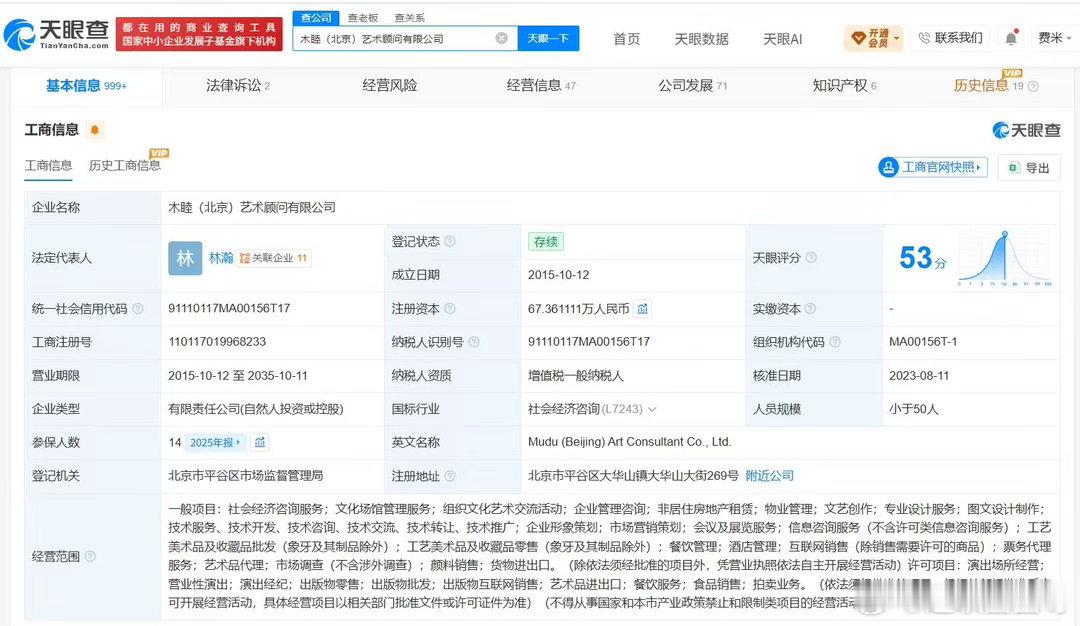Open the chart icon beside 2025年报
The image size is (1080, 626).
click(260, 442)
